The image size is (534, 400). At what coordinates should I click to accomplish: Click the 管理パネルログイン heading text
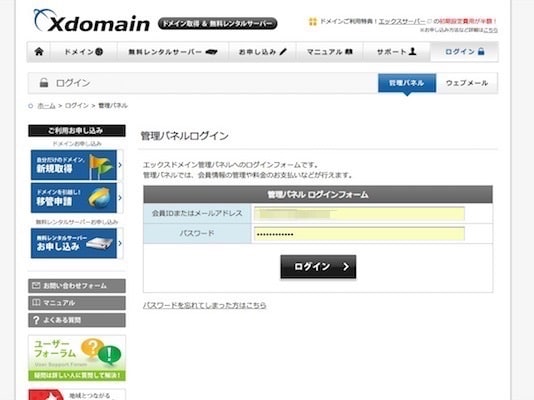point(185,136)
